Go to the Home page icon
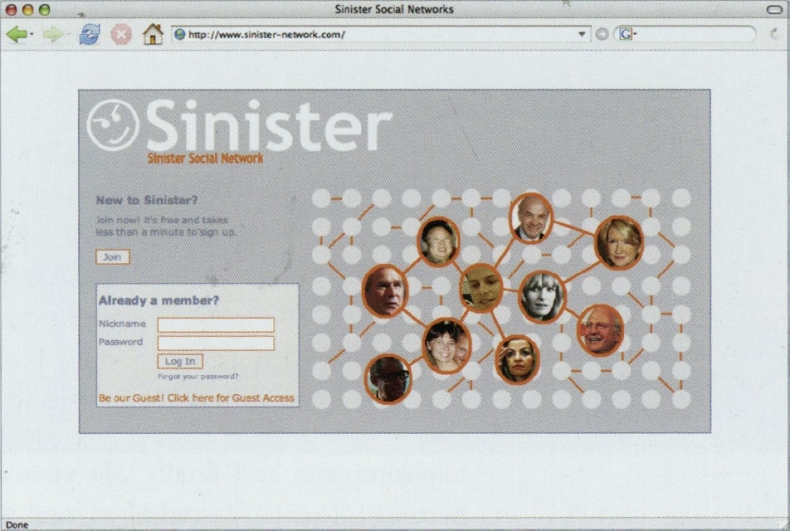This screenshot has height=531, width=790. click(x=152, y=34)
